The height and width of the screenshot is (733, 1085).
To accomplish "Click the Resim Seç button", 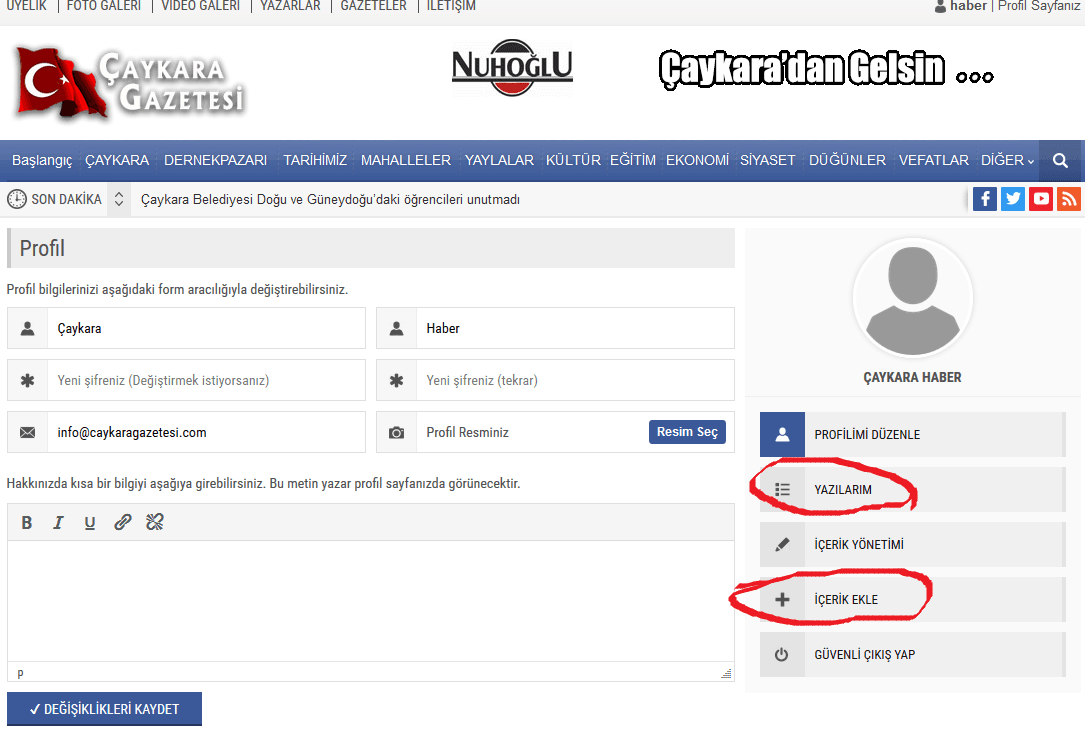I will 687,432.
